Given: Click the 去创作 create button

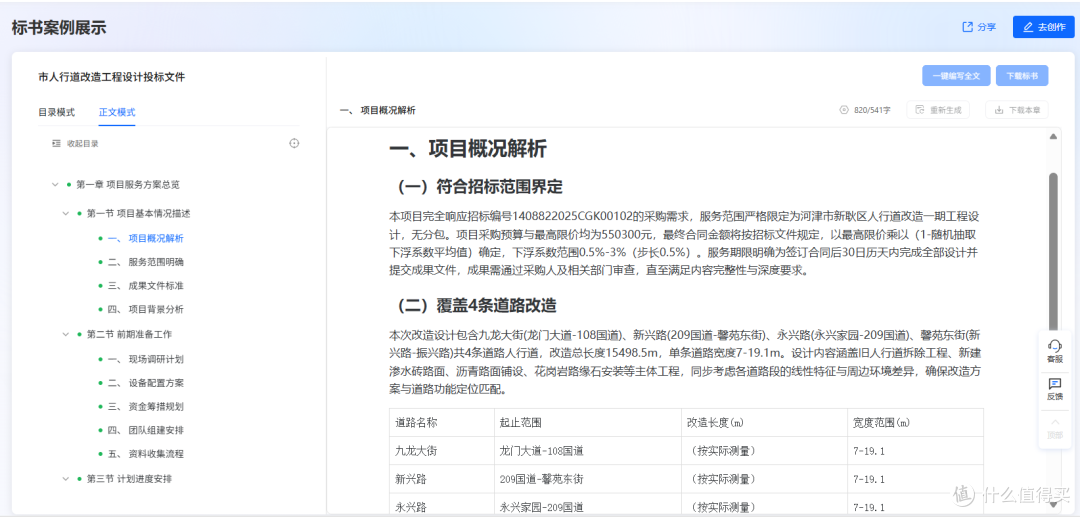Looking at the screenshot, I should [1043, 27].
